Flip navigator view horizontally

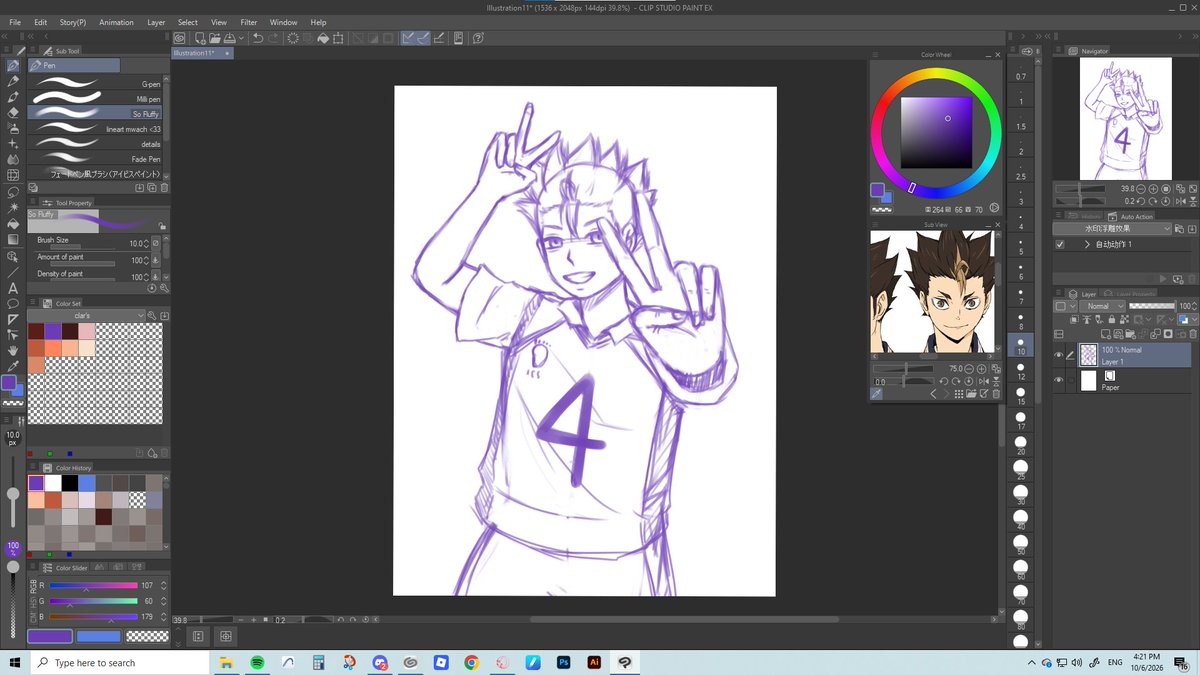click(1181, 200)
